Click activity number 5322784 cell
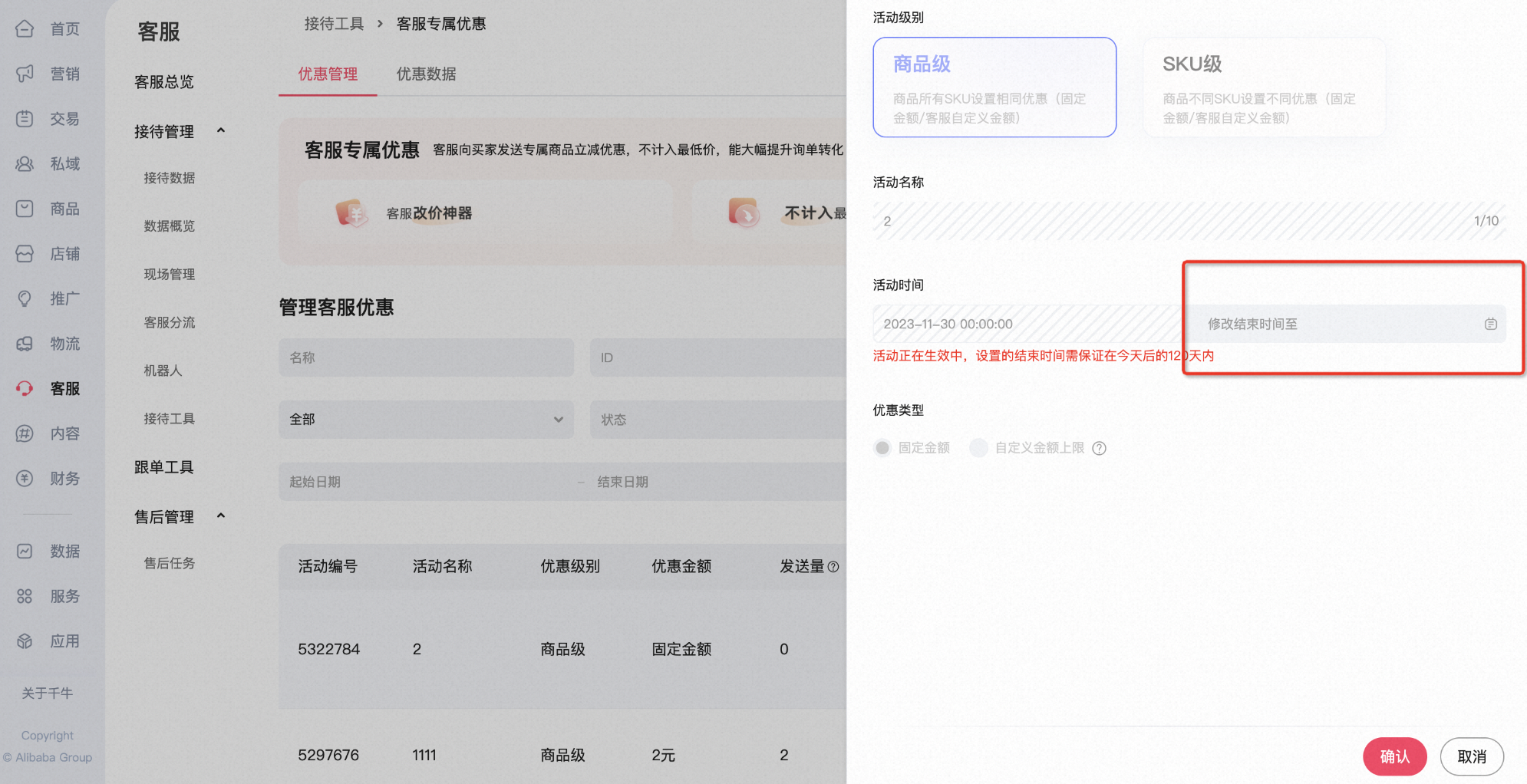The width and height of the screenshot is (1527, 784). (x=328, y=650)
